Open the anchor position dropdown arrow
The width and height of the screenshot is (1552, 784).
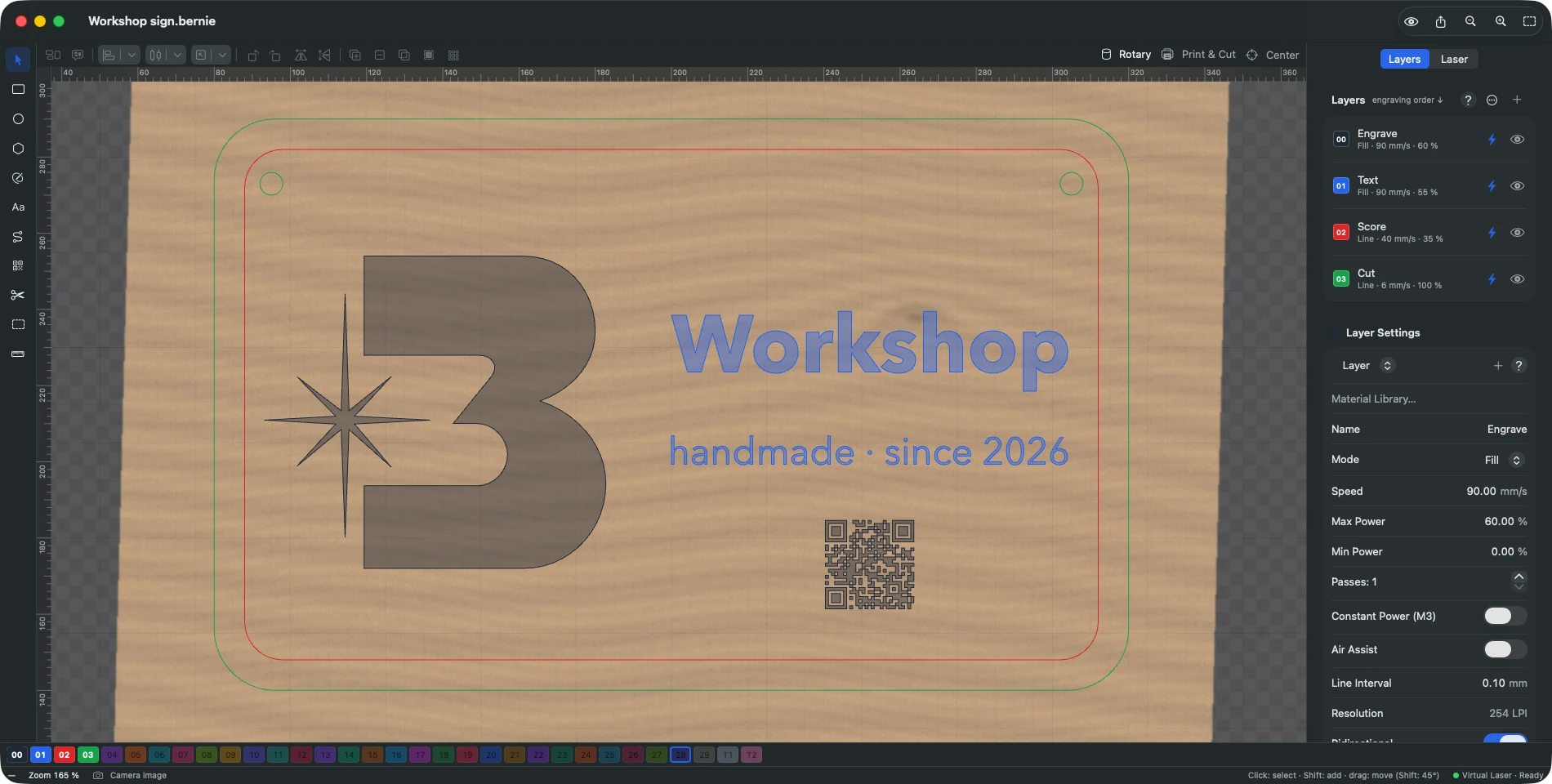click(222, 55)
